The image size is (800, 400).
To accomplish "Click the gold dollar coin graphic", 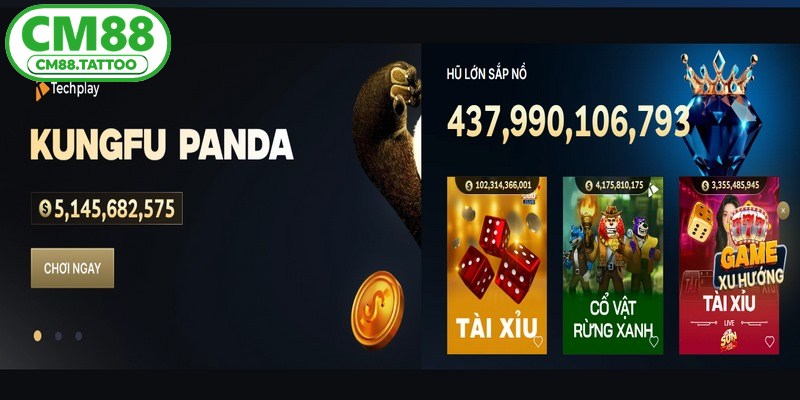I will 377,310.
